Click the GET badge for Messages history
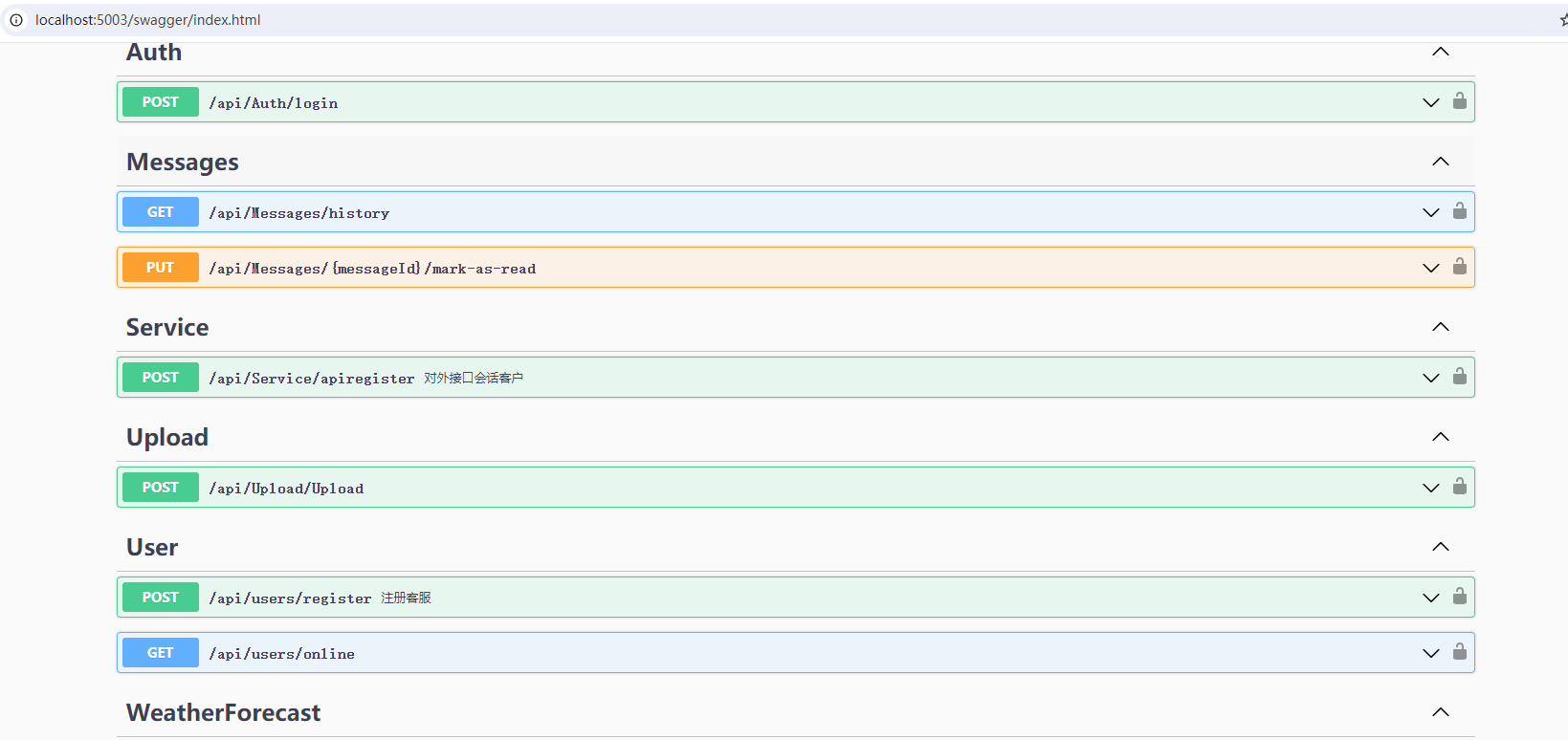1568x740 pixels. click(x=161, y=212)
